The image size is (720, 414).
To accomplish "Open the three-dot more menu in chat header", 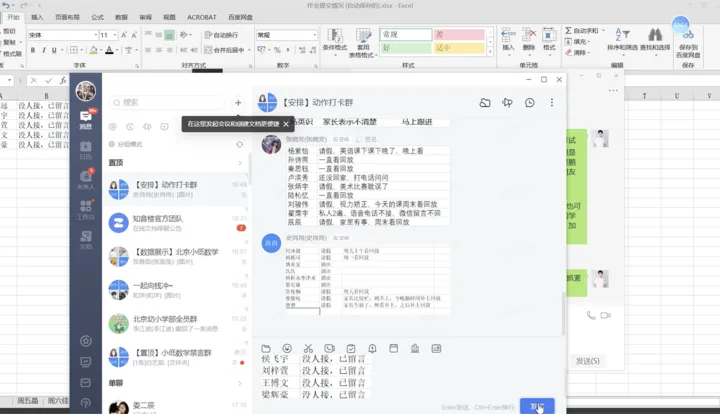I will click(x=551, y=103).
